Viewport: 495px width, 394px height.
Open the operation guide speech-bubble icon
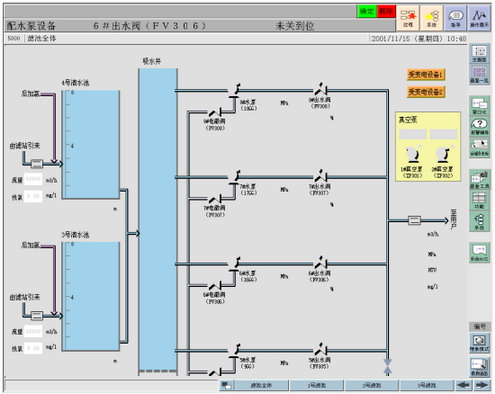tap(455, 18)
